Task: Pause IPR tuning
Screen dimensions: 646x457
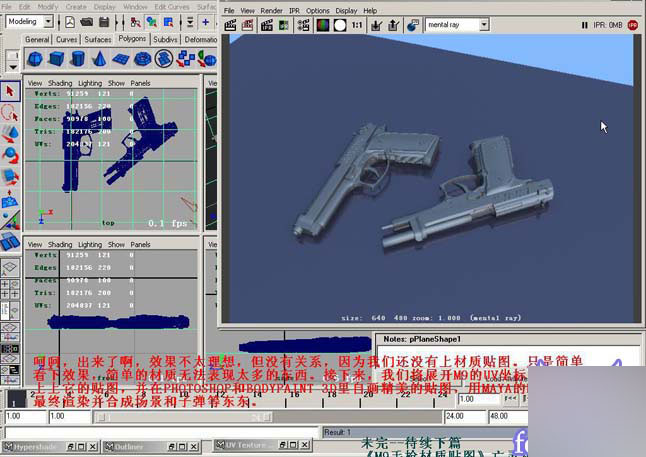Action: (x=584, y=25)
